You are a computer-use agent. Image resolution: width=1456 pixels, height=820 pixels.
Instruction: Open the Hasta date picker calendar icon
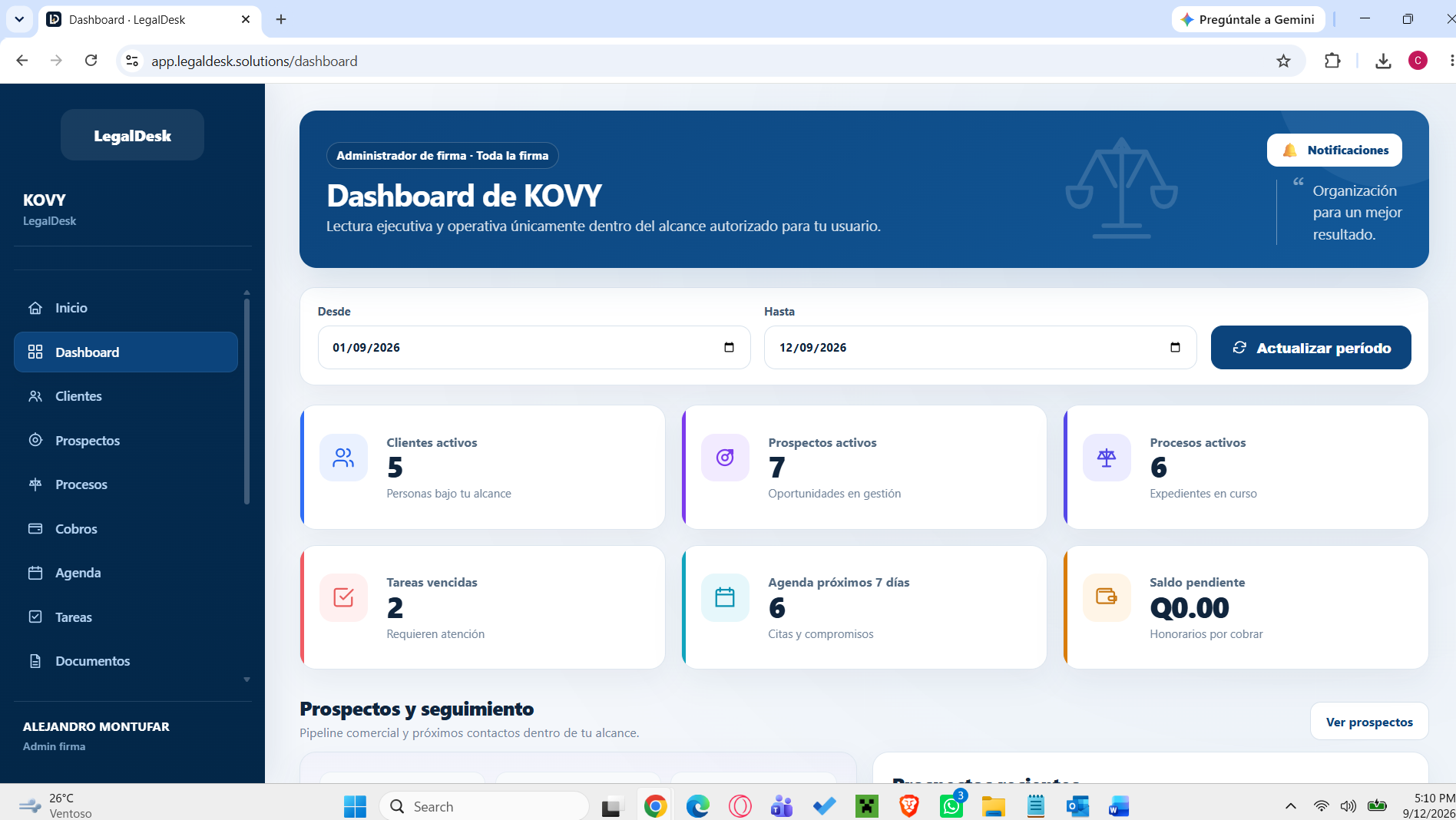1175,348
